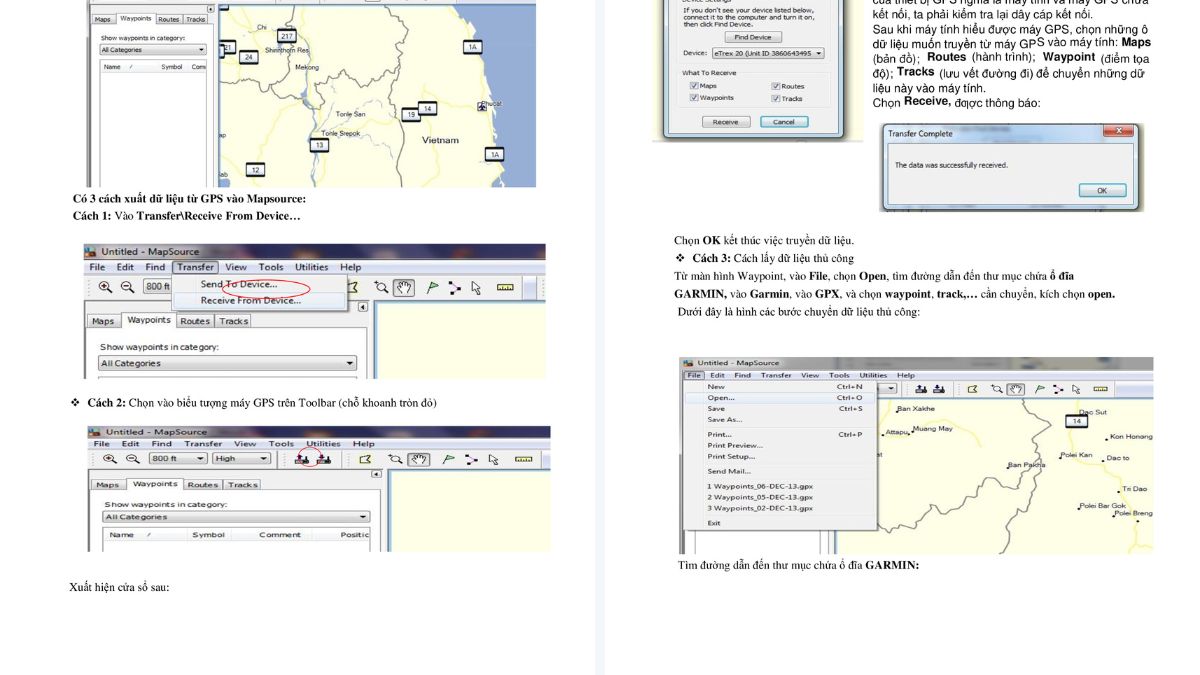Choose Receive From Device in Transfer menu
The height and width of the screenshot is (675, 1200).
tap(250, 300)
